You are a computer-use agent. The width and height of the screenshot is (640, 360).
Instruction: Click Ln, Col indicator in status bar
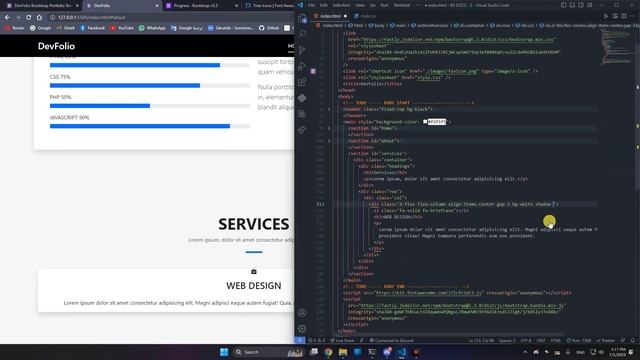pyautogui.click(x=481, y=340)
